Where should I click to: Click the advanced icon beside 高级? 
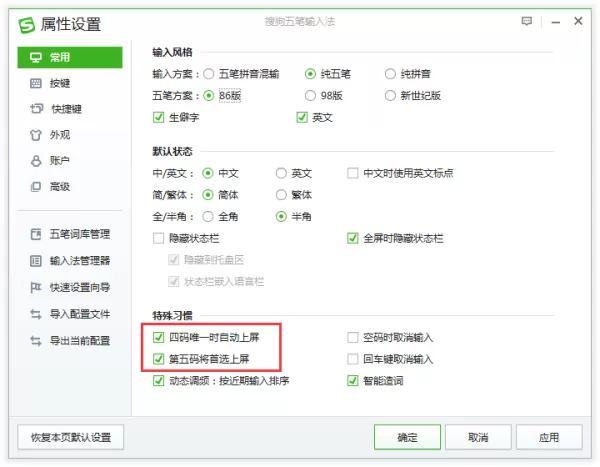point(36,187)
